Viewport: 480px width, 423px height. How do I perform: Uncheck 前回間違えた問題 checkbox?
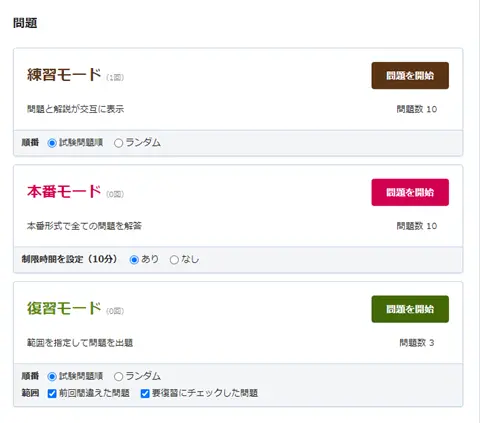(52, 393)
